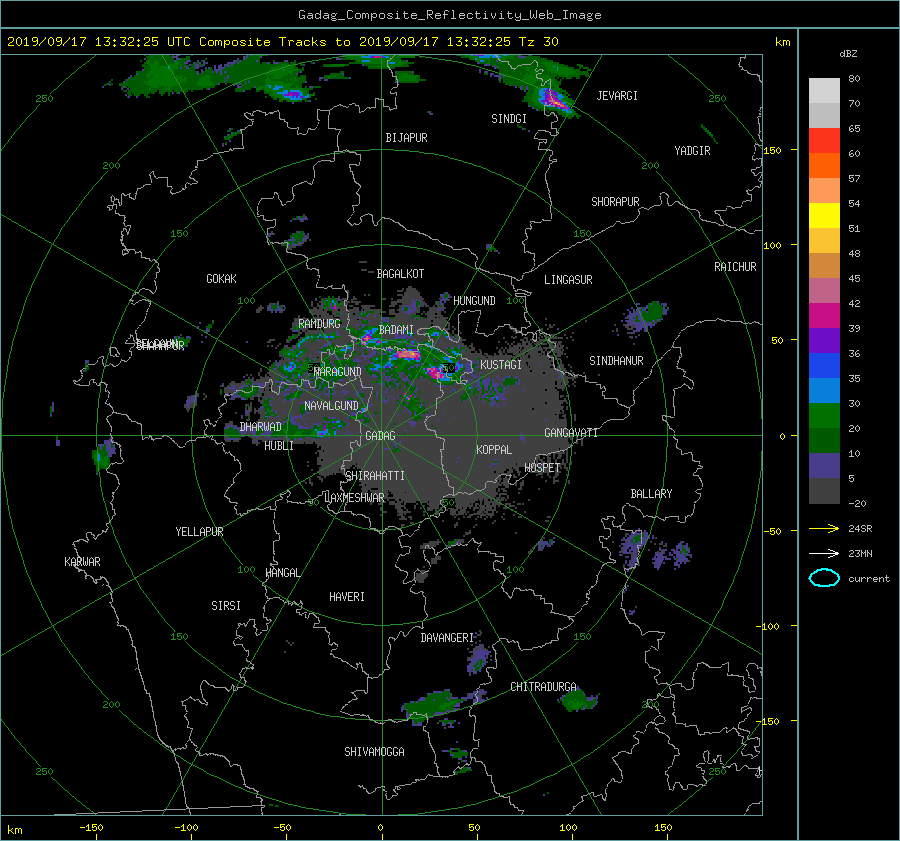The width and height of the screenshot is (900, 841).
Task: Select the BALLARY label
Action: (651, 494)
